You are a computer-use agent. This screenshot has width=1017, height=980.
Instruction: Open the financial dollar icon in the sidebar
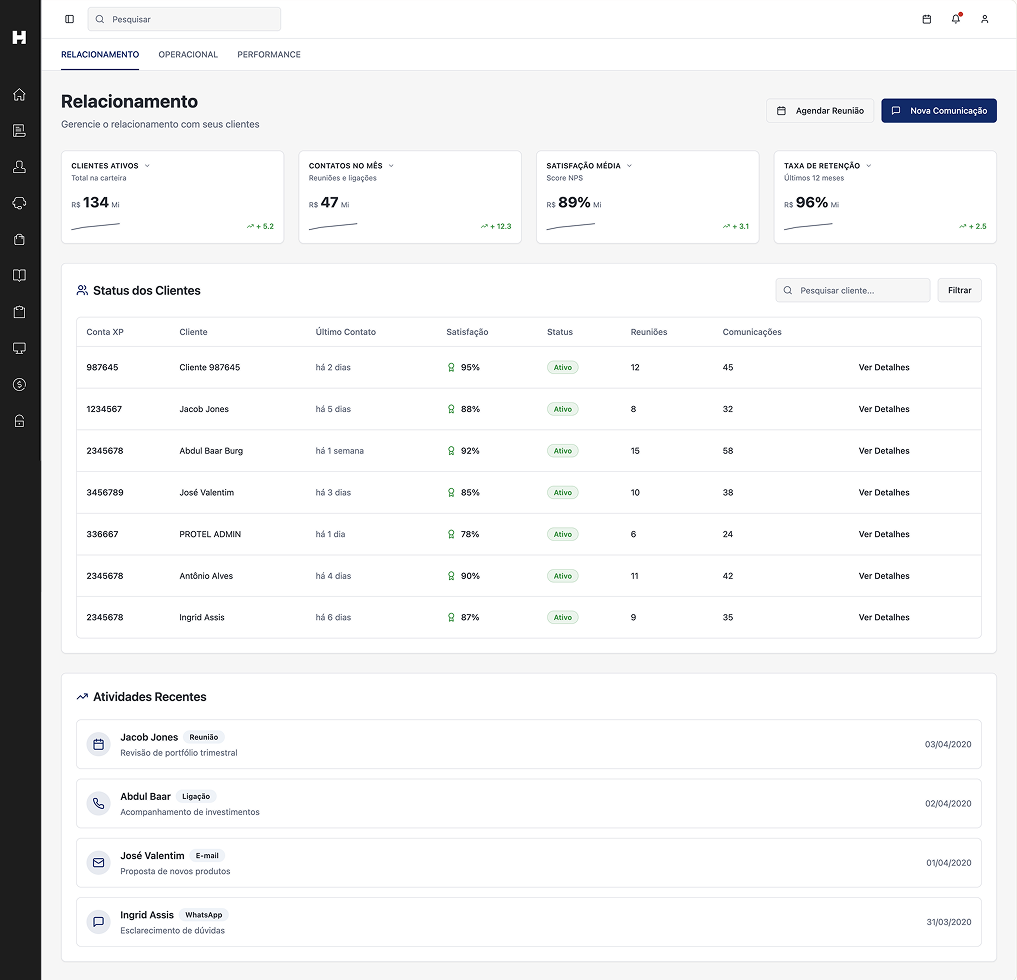[19, 383]
